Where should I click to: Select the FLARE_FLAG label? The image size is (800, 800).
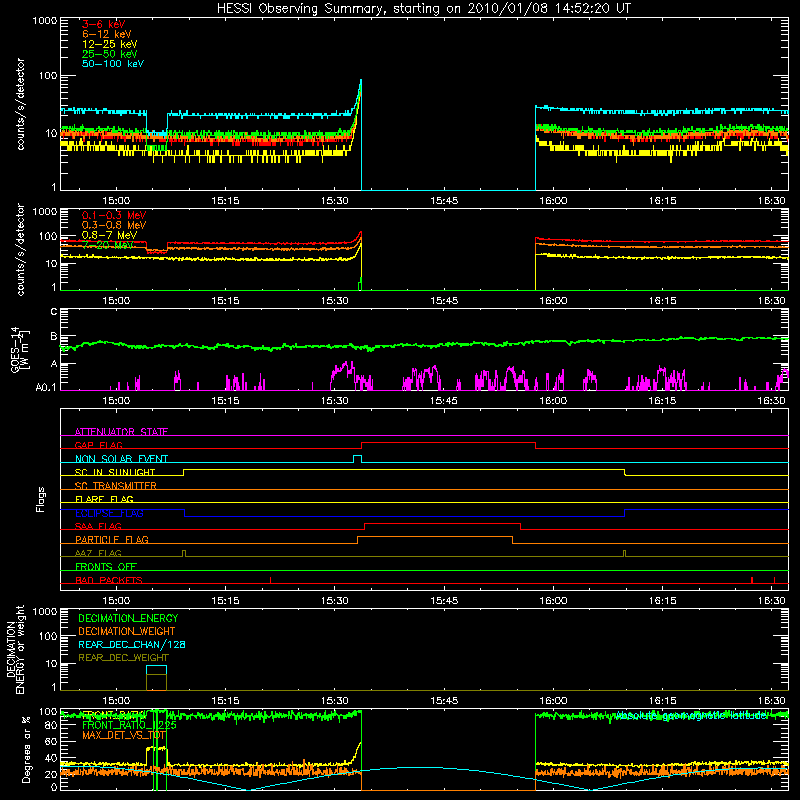[104, 499]
